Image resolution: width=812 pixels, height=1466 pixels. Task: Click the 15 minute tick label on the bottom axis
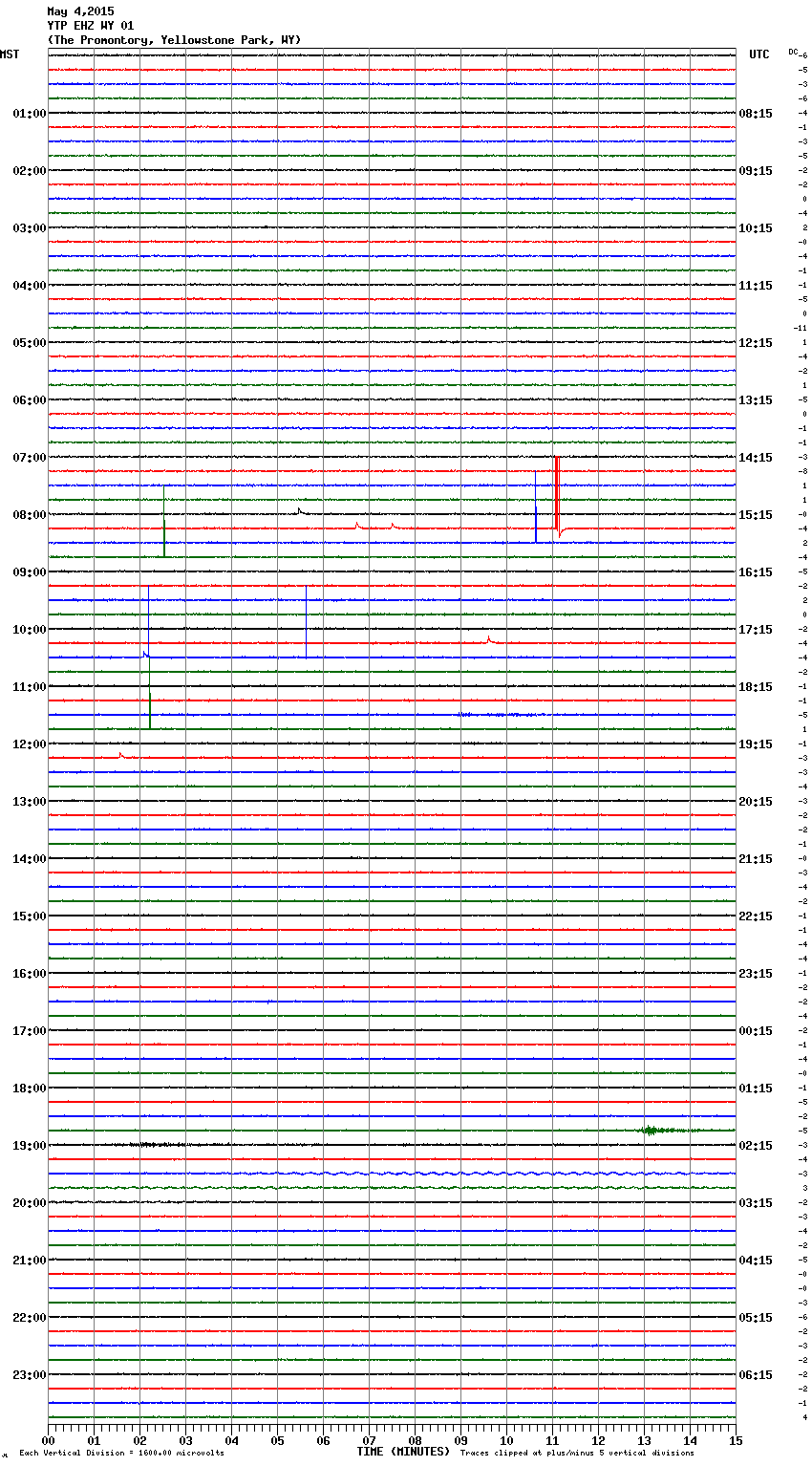point(736,1440)
